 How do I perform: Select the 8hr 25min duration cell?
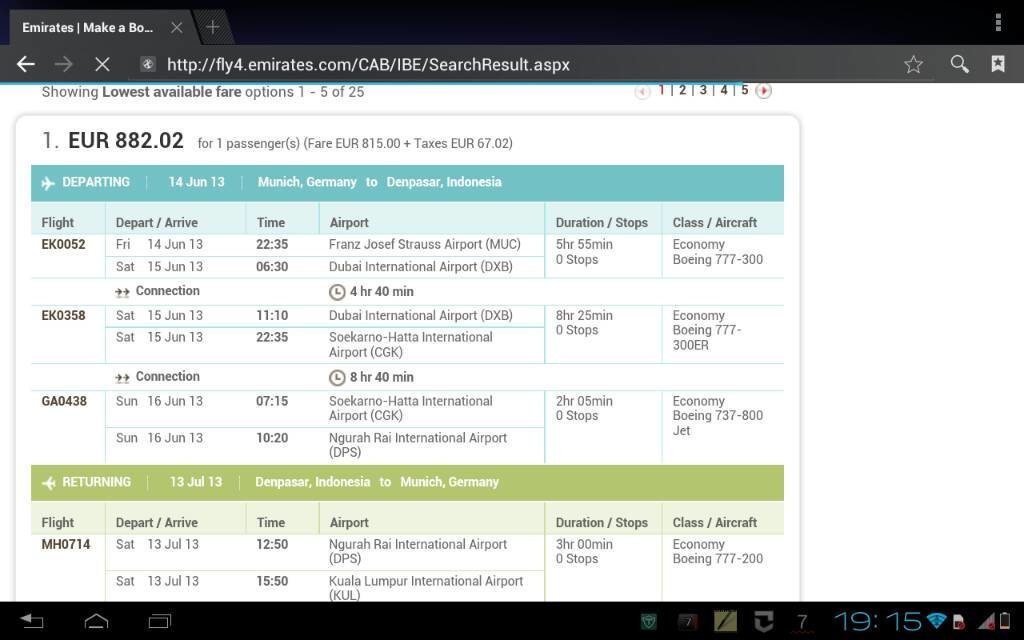pos(584,315)
